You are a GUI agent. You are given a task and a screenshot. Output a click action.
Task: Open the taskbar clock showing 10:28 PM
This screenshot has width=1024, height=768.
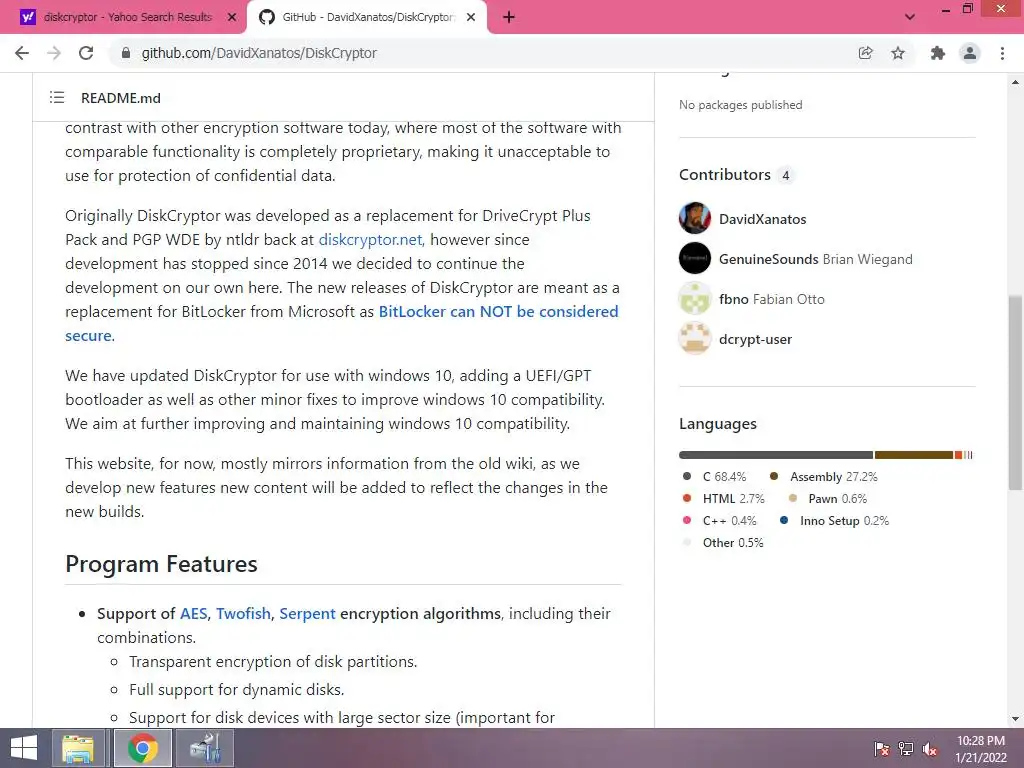pos(981,749)
